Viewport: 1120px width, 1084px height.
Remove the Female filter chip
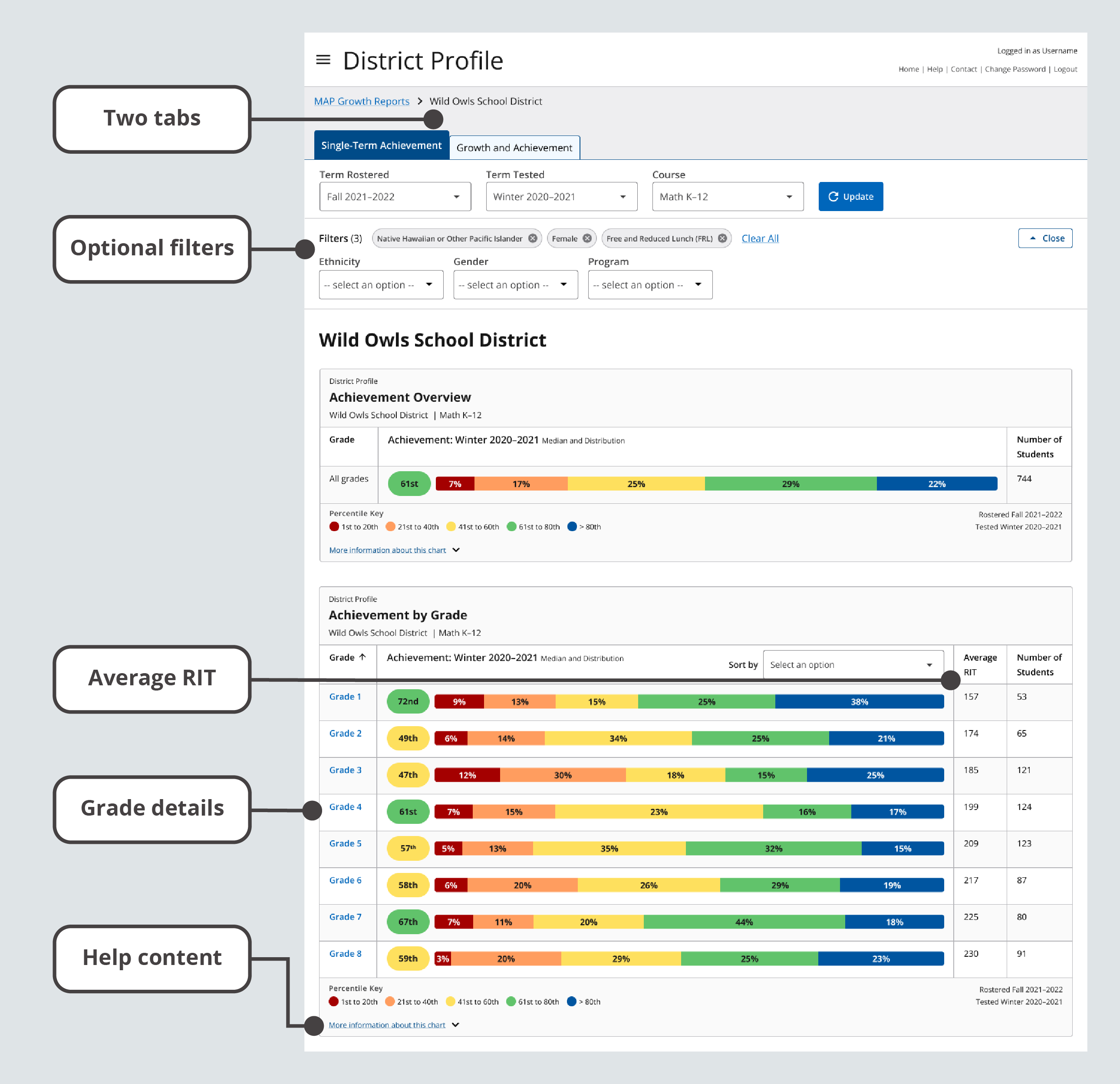coord(587,238)
